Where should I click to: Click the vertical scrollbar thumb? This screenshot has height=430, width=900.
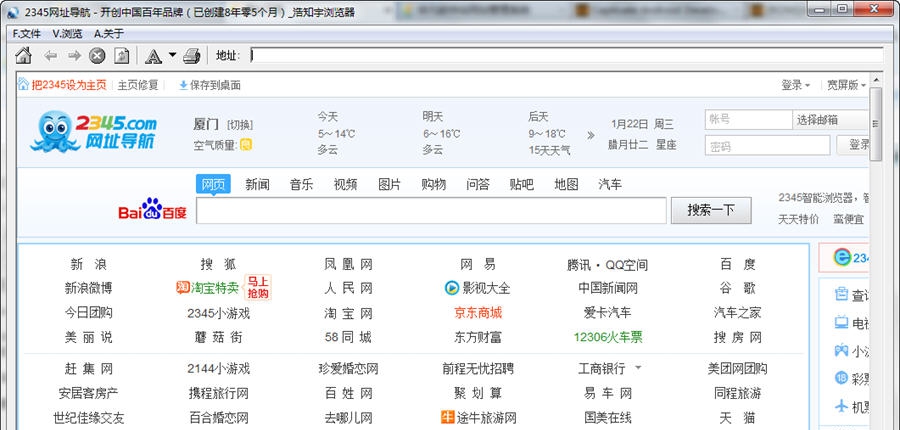[x=875, y=124]
